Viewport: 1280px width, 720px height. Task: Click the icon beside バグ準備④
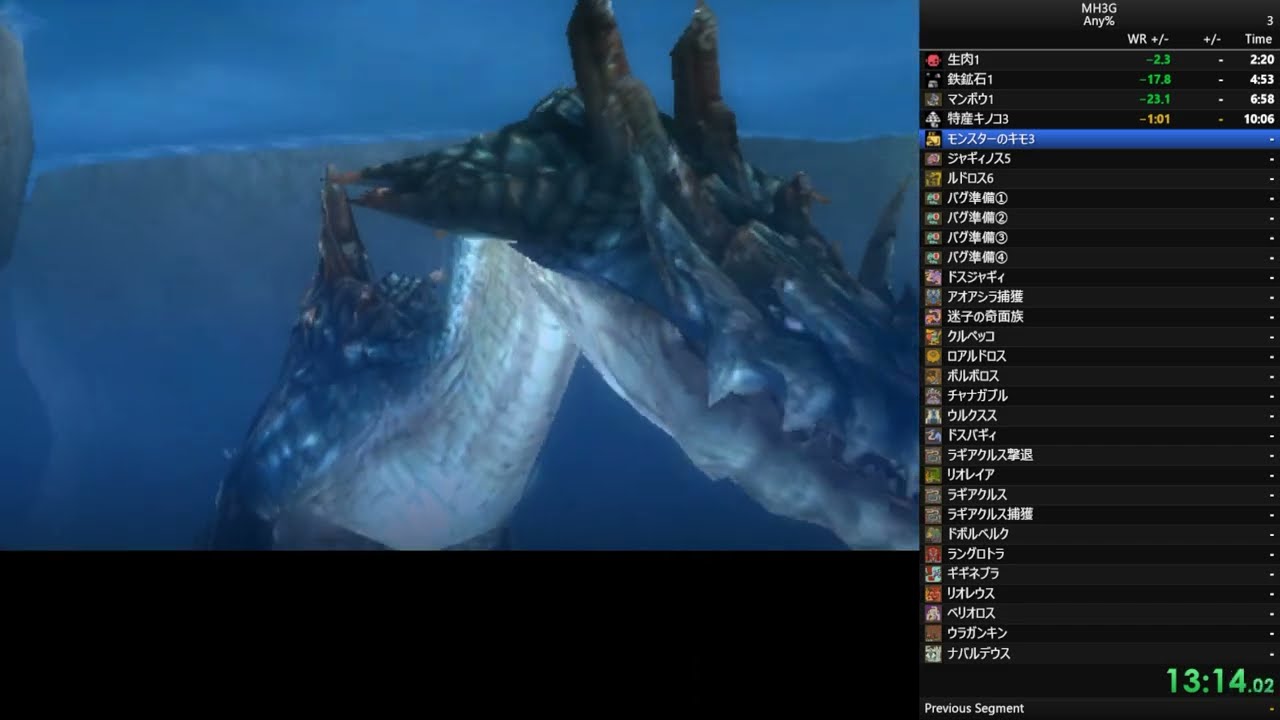[933, 258]
